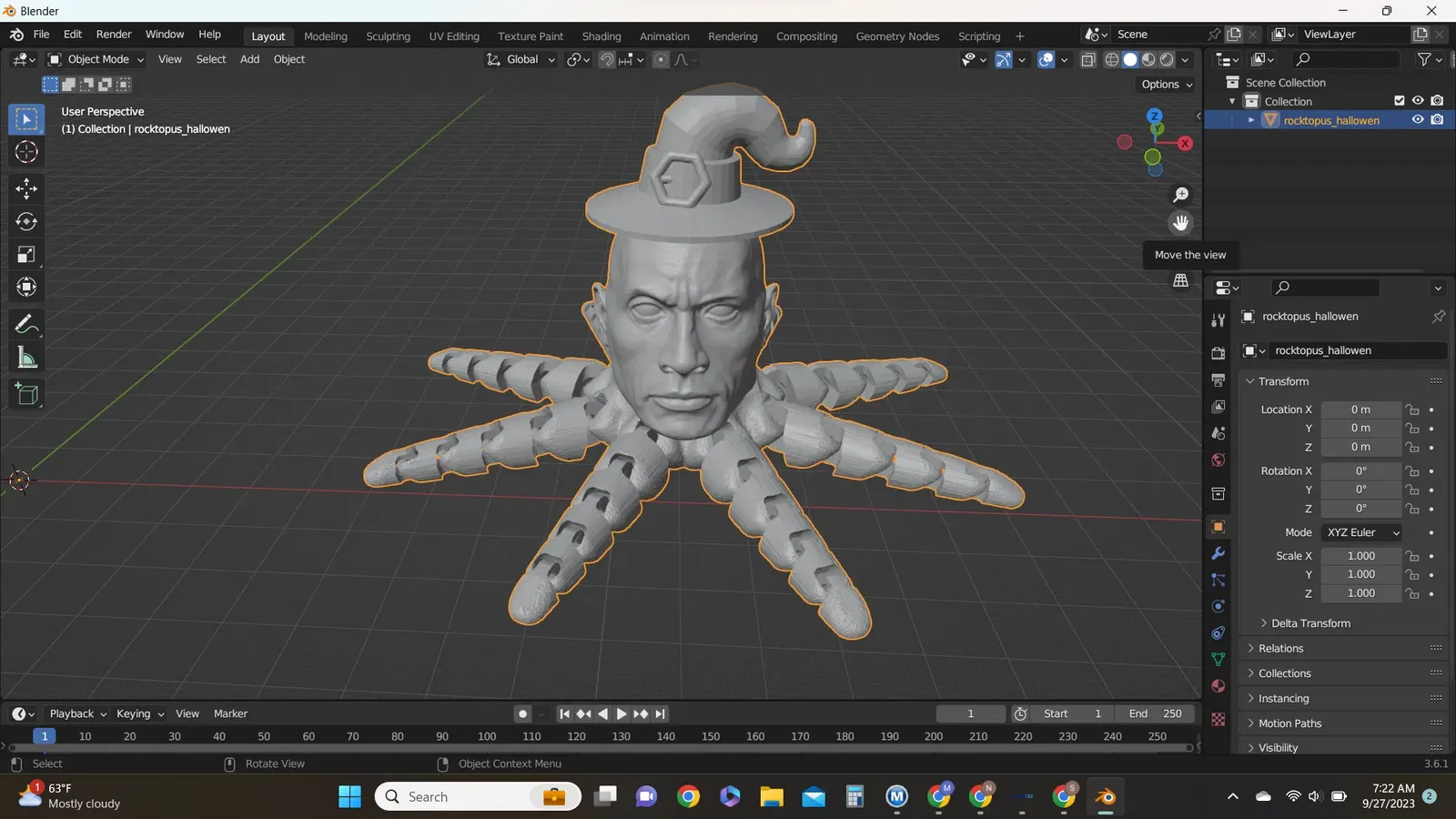
Task: Click the zoom view magnifier gizmo
Action: (x=1180, y=195)
